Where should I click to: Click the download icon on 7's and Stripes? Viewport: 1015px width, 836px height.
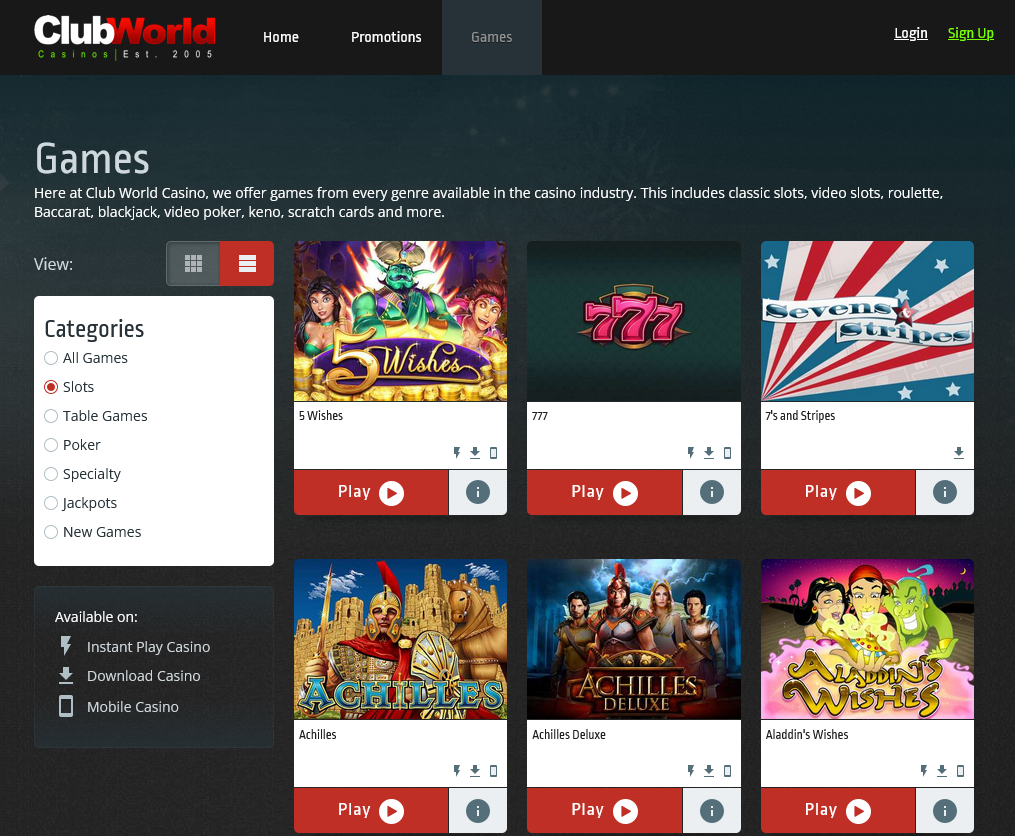[x=958, y=453]
